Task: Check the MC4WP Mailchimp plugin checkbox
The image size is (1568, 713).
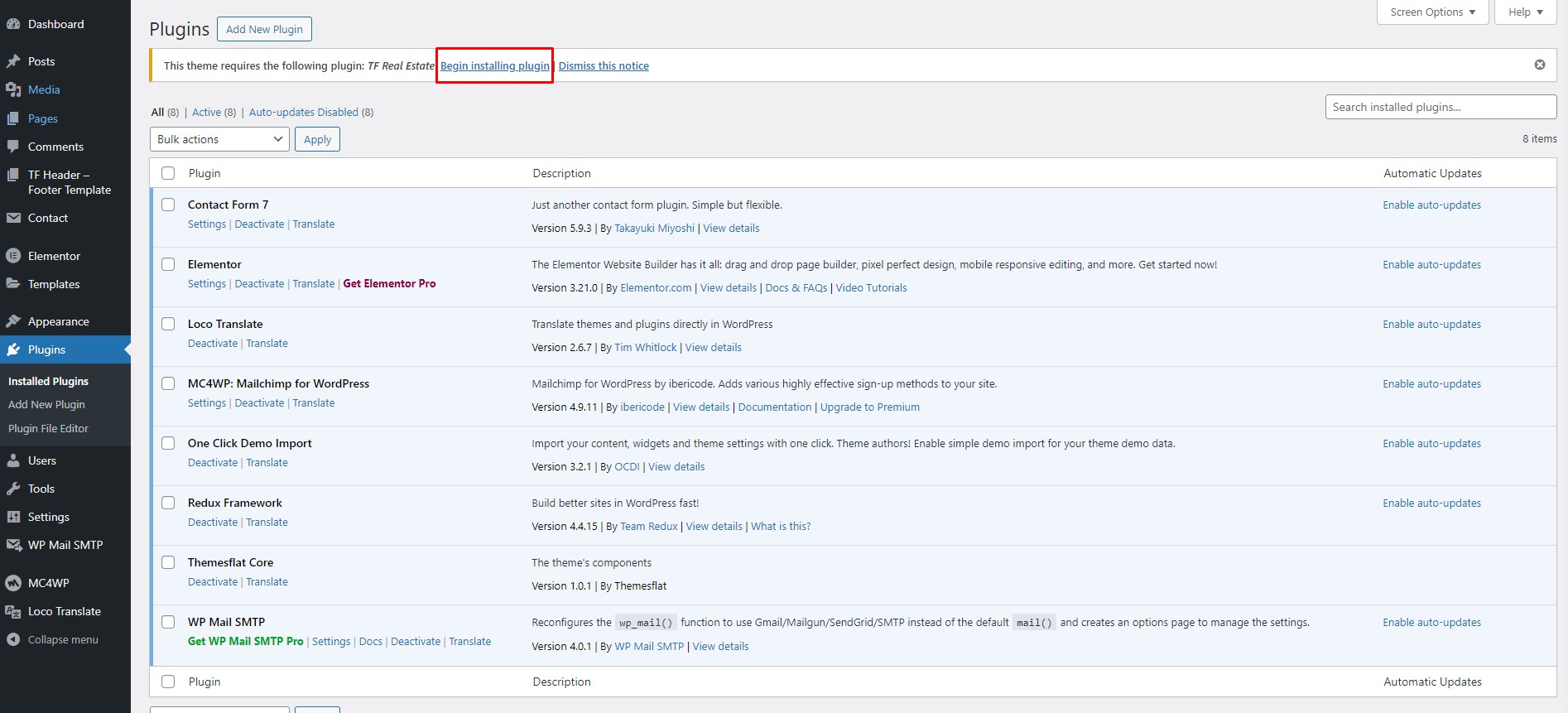Action: (x=168, y=383)
